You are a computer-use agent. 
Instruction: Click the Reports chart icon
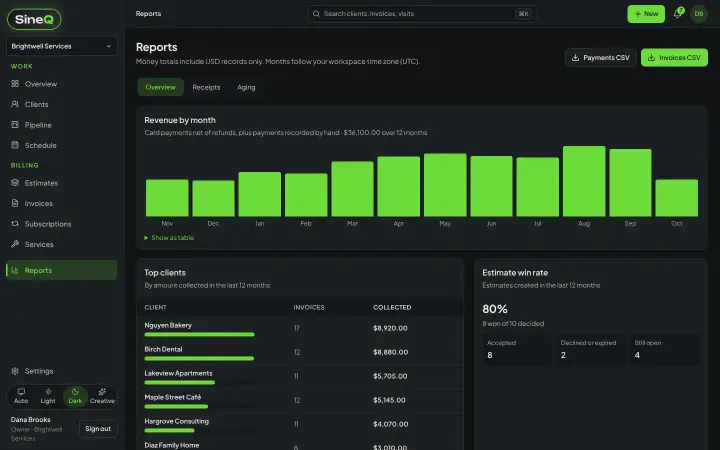pyautogui.click(x=15, y=270)
